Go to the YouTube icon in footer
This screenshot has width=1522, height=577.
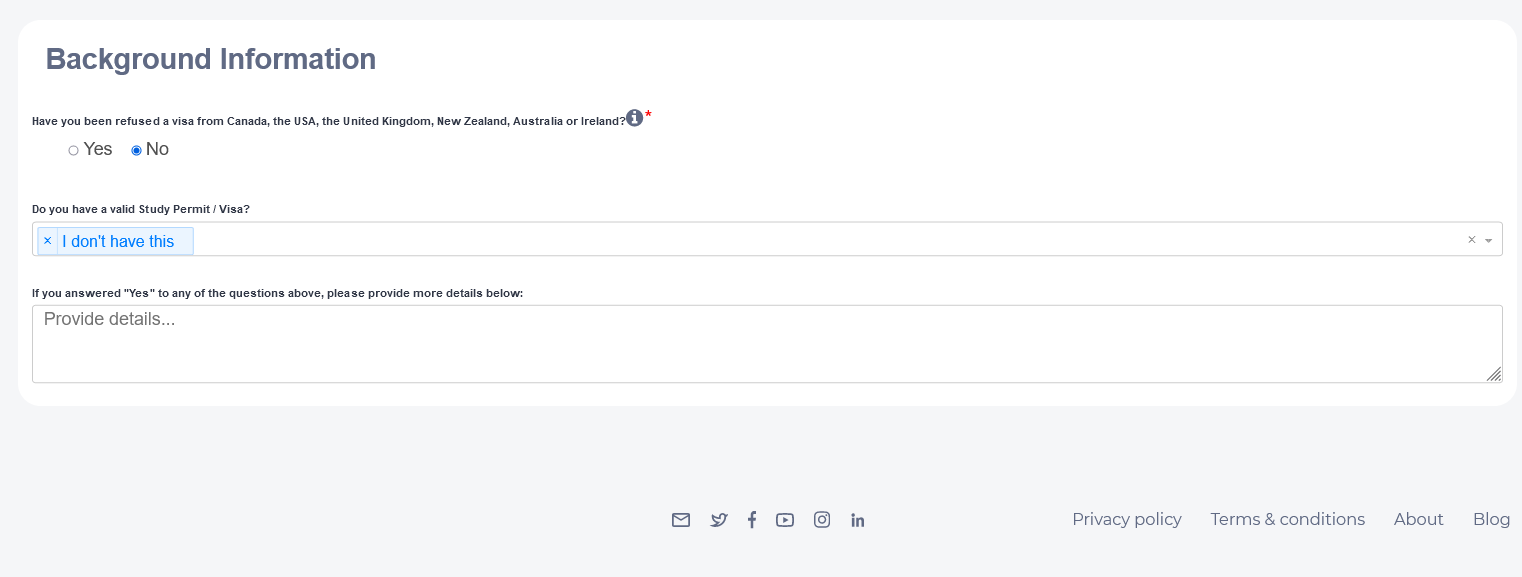pos(785,520)
